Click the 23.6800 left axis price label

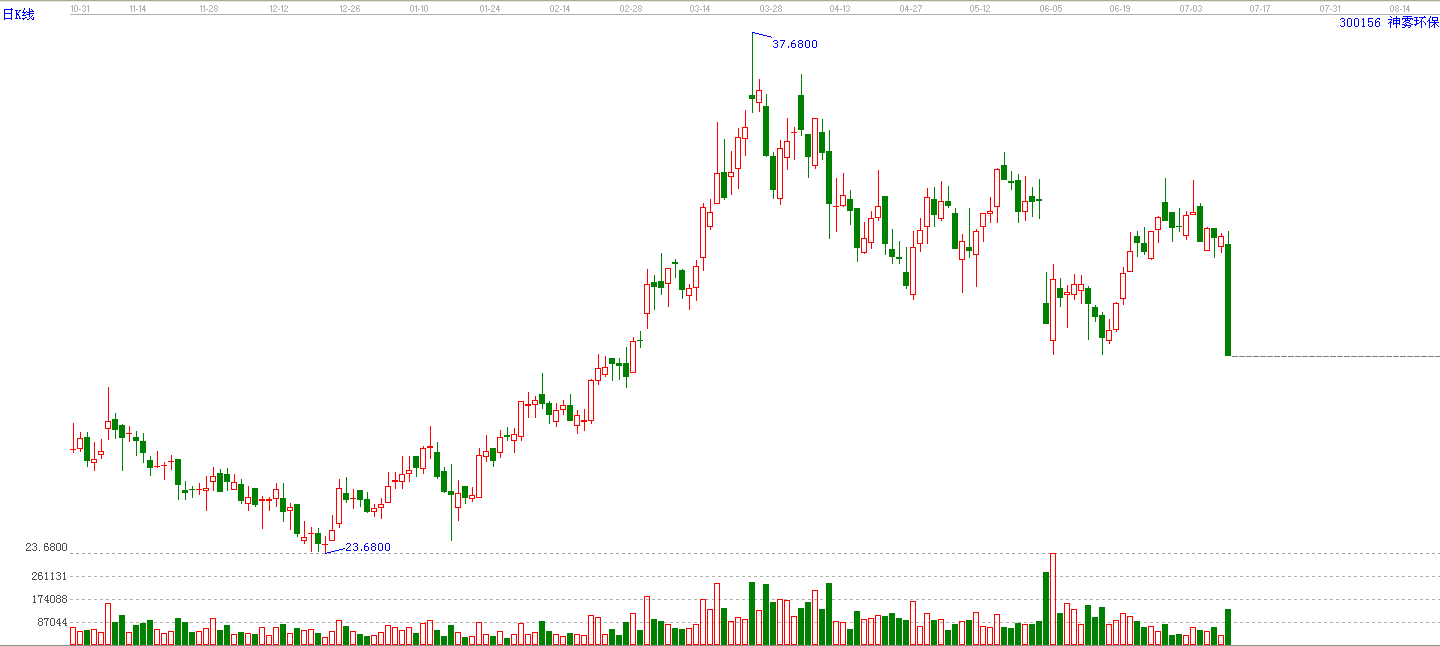(x=46, y=547)
